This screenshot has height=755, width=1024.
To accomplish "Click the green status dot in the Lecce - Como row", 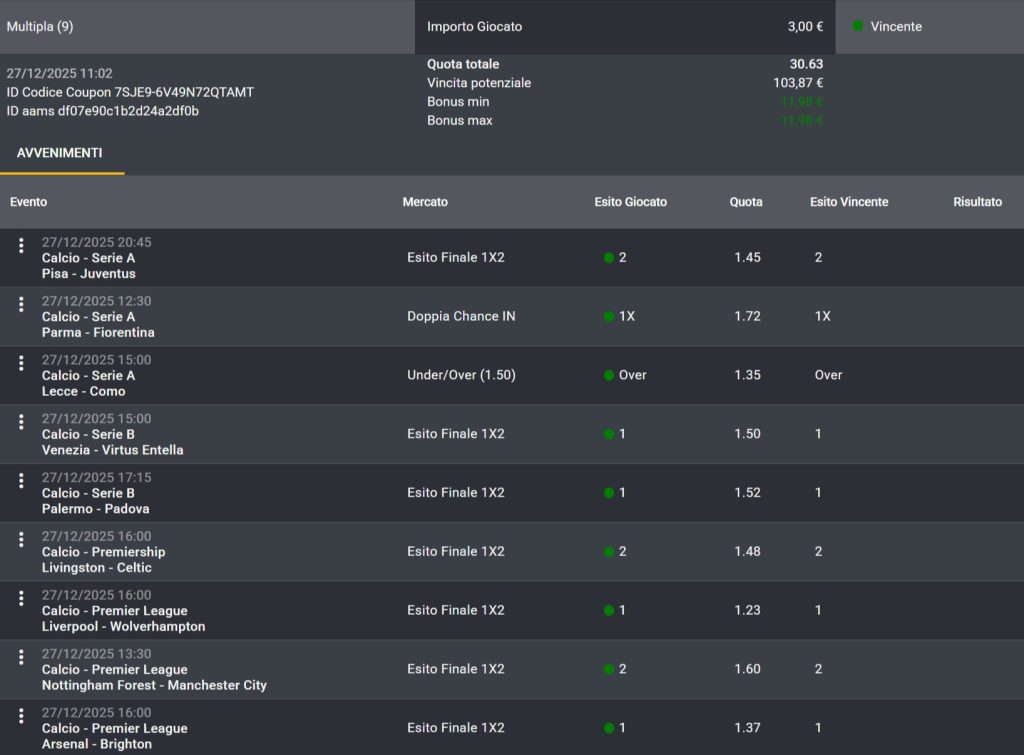I will (x=609, y=376).
